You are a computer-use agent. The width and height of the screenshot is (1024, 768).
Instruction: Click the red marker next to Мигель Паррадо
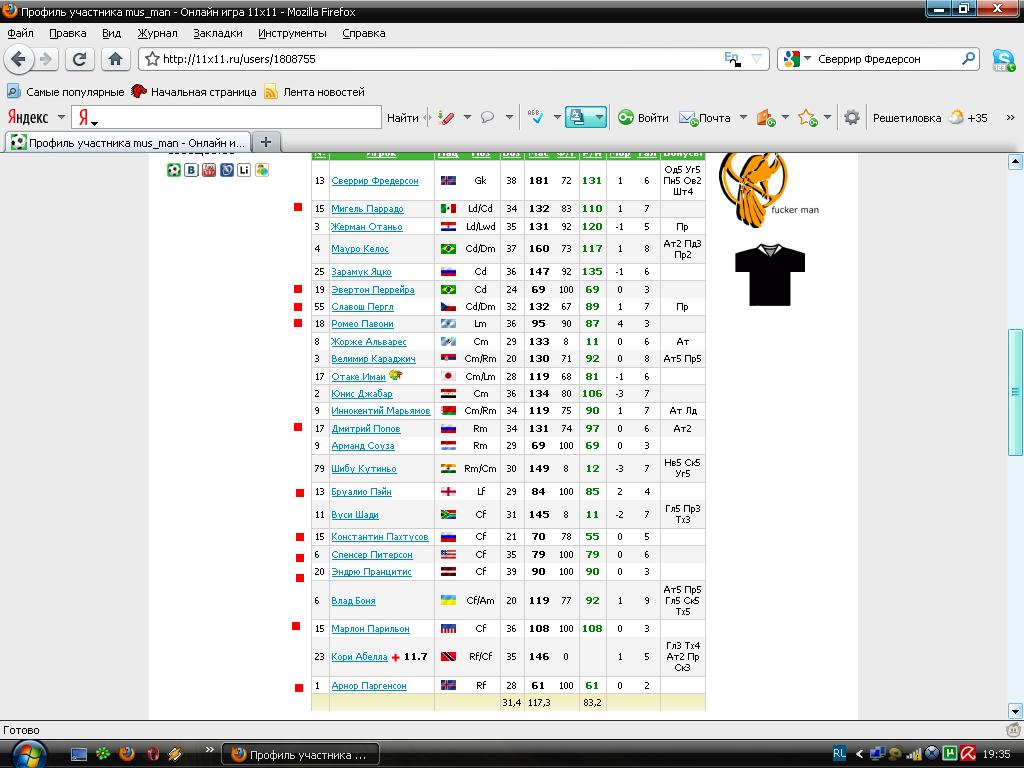click(x=298, y=208)
